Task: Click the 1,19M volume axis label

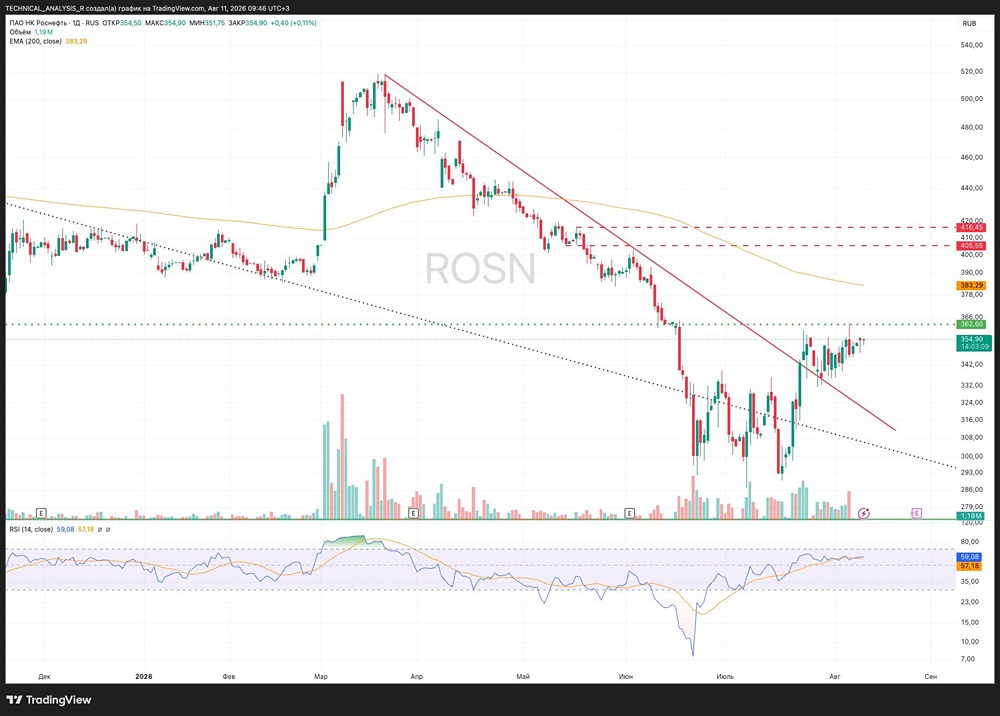Action: pyautogui.click(x=971, y=516)
